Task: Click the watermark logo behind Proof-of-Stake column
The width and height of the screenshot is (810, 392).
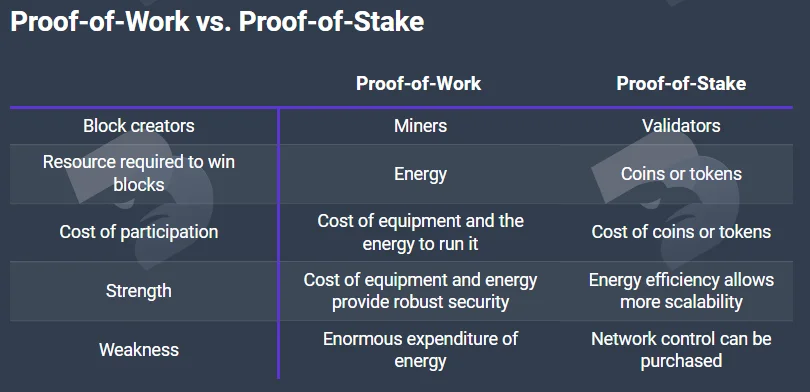Action: [666, 201]
